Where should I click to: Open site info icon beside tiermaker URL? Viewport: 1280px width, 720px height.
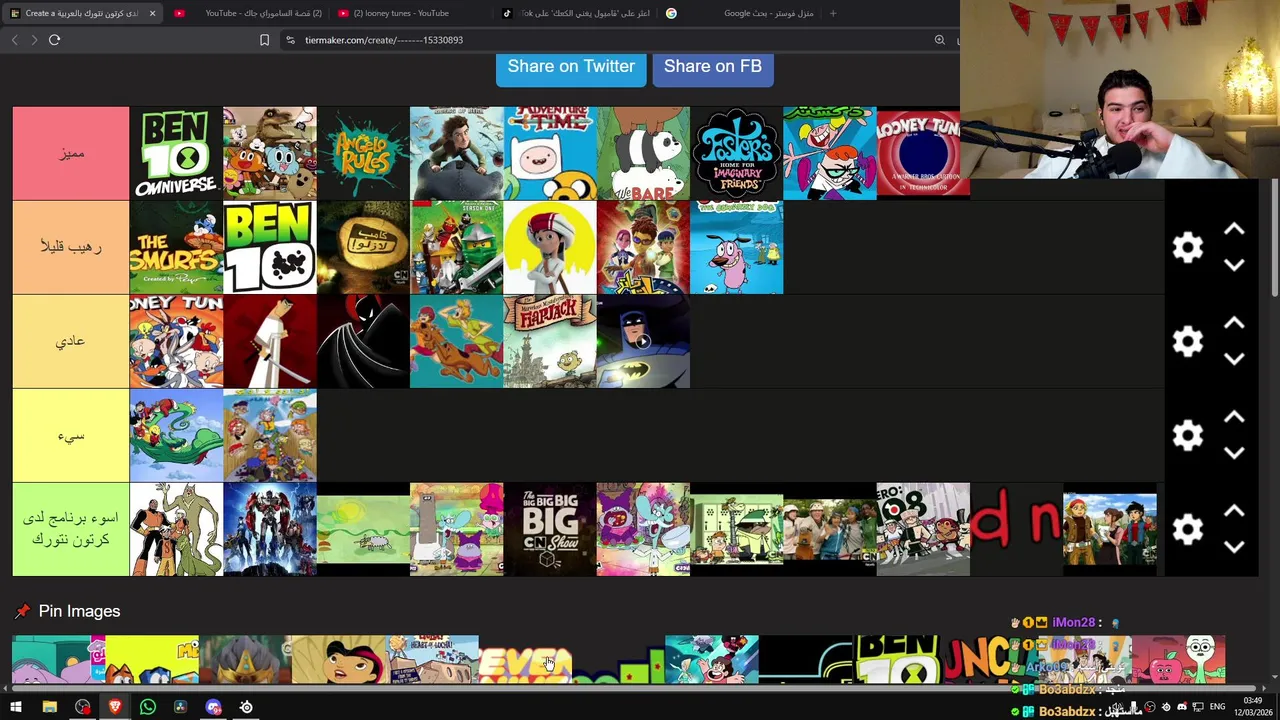290,40
